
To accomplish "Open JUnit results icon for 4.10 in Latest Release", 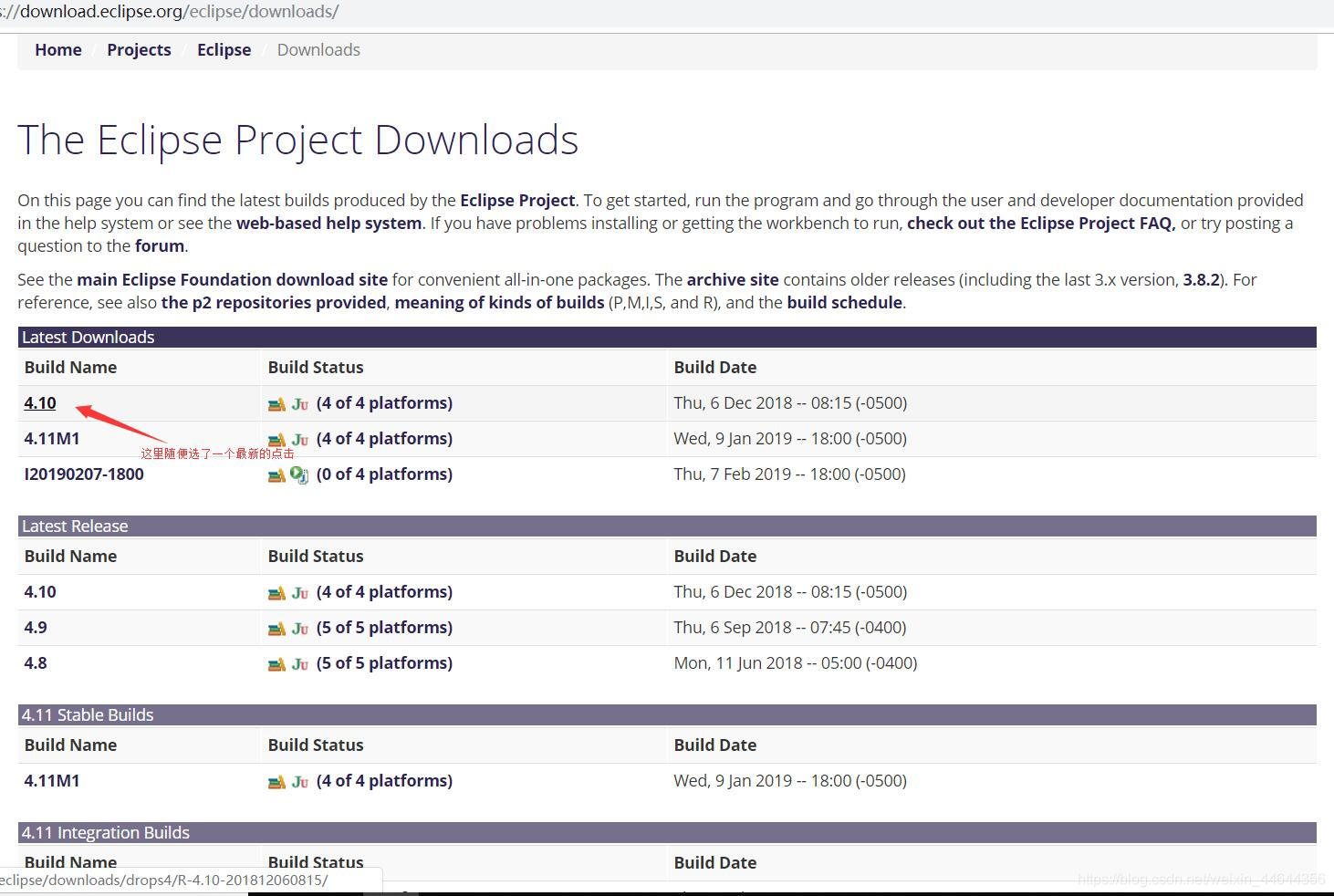I will (300, 593).
